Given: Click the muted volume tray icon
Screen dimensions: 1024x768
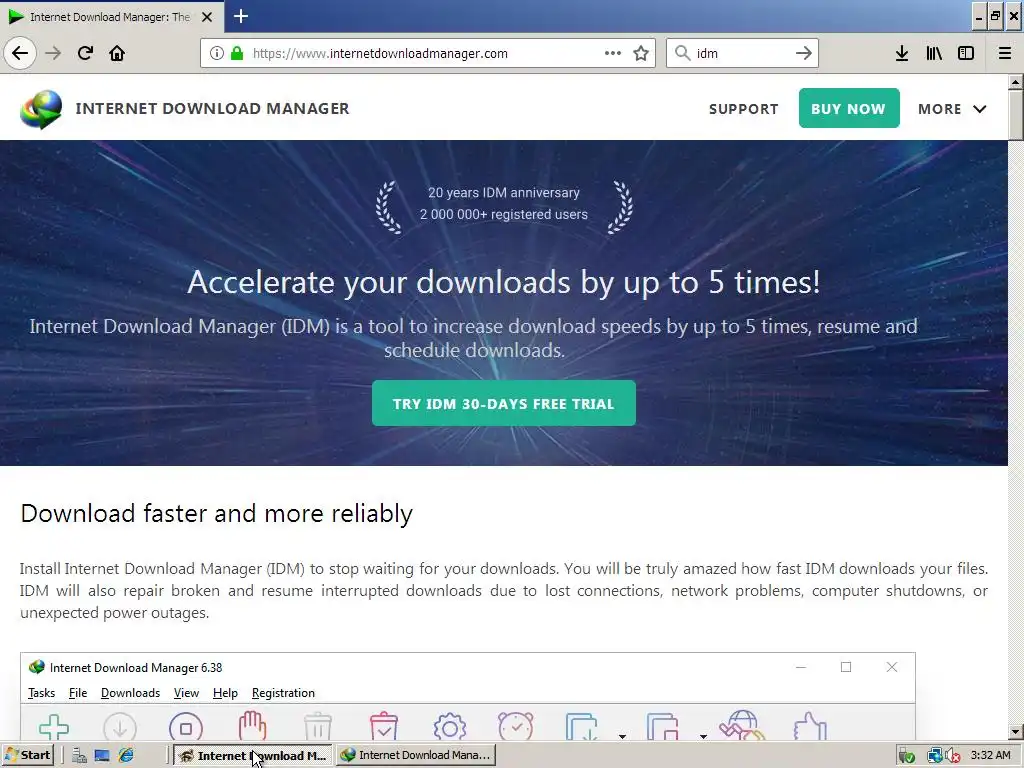Looking at the screenshot, I should click(x=953, y=756).
